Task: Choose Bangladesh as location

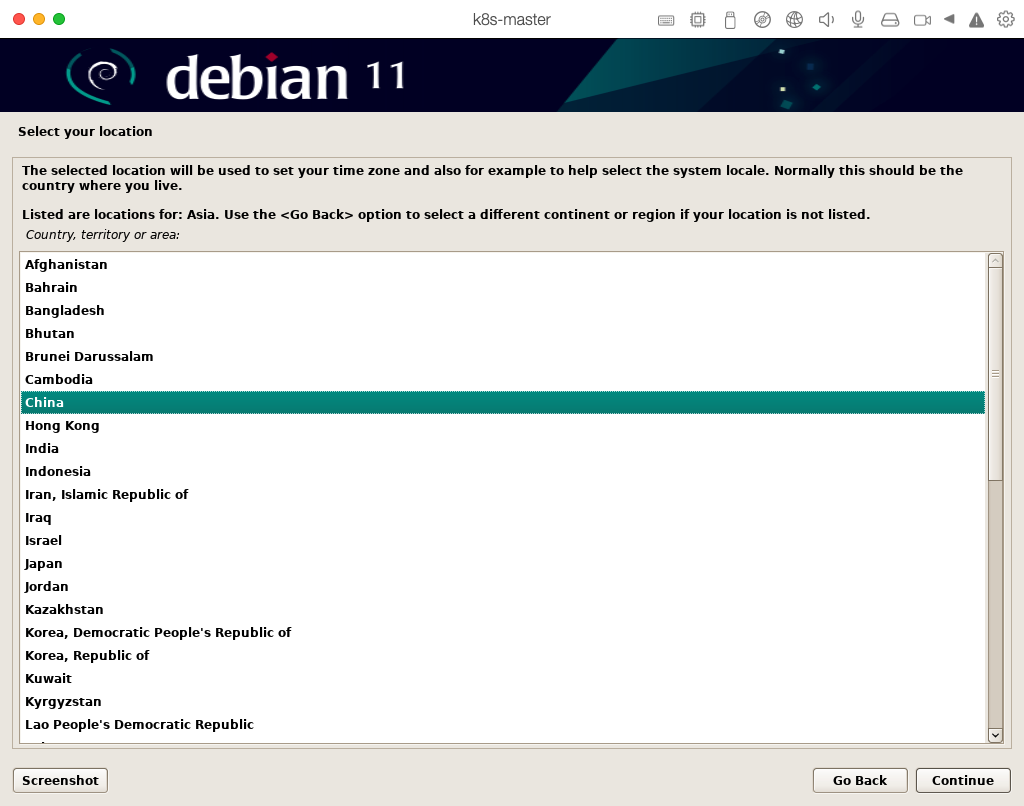Action: 502,310
